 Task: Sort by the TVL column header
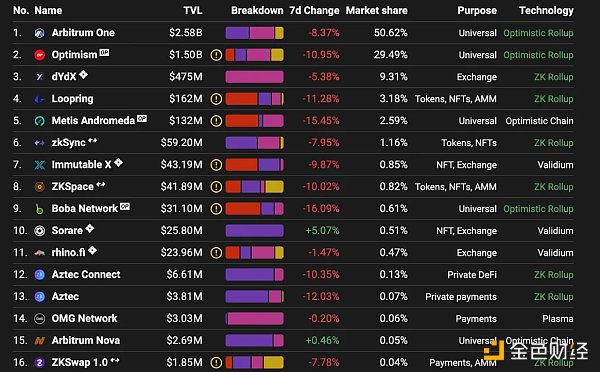[x=193, y=10]
